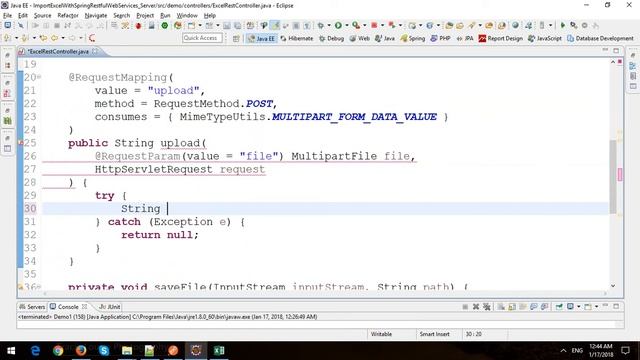This screenshot has width=640, height=360.
Task: Click the Back navigation arrow icon
Action: [54, 38]
